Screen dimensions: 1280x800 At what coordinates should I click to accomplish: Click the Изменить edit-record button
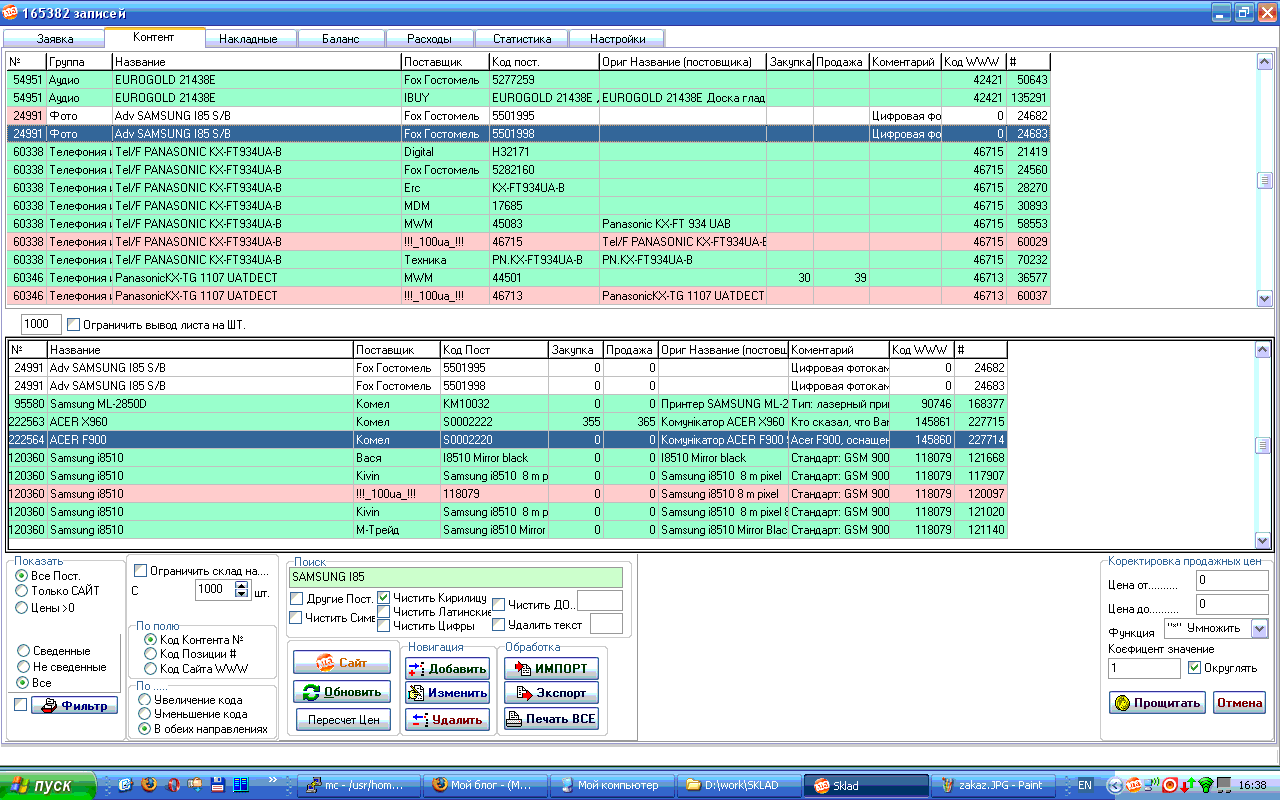click(447, 692)
